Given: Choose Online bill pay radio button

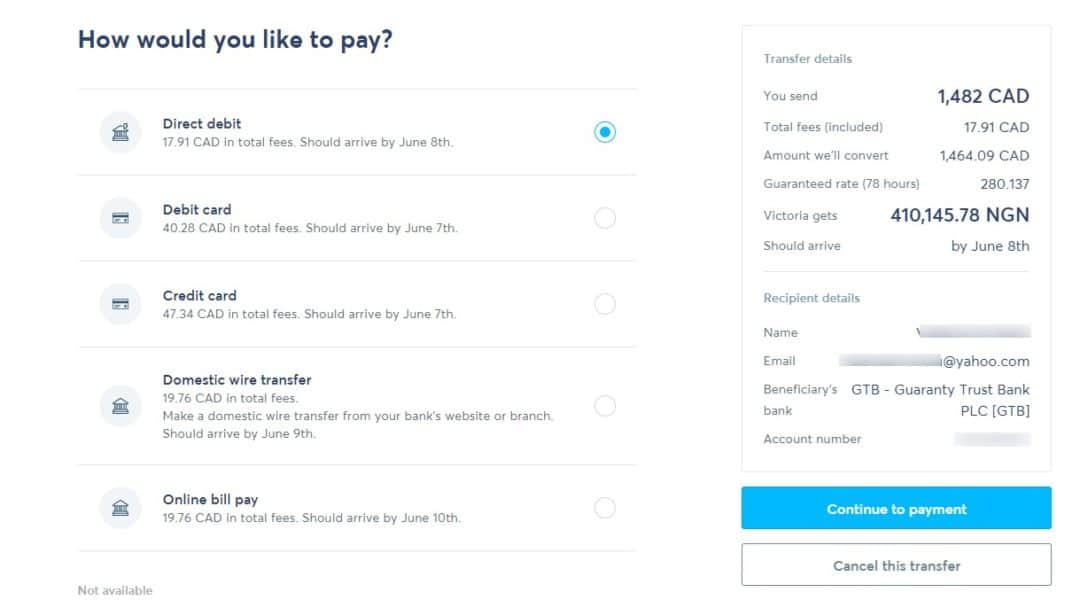Looking at the screenshot, I should point(605,508).
